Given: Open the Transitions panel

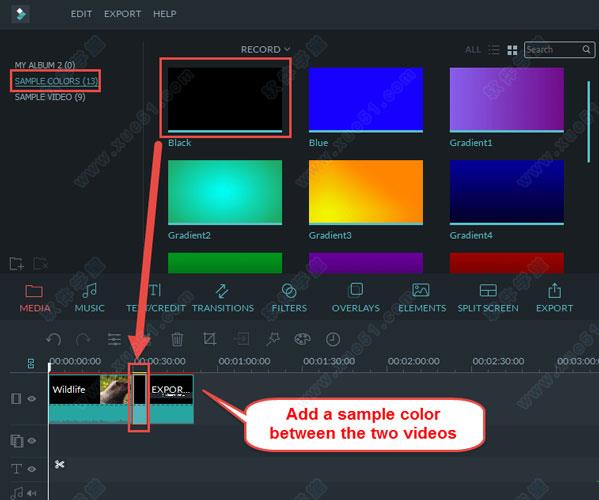Looking at the screenshot, I should [x=223, y=297].
